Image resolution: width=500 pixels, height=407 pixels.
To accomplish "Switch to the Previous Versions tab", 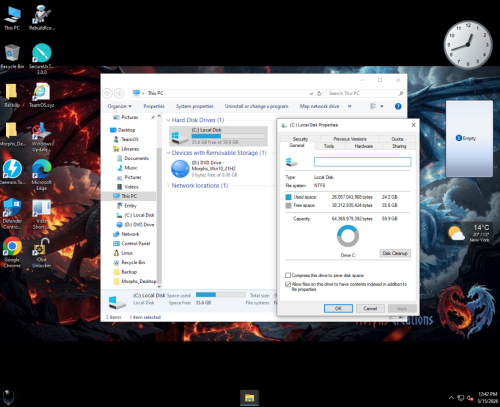I will pos(350,139).
